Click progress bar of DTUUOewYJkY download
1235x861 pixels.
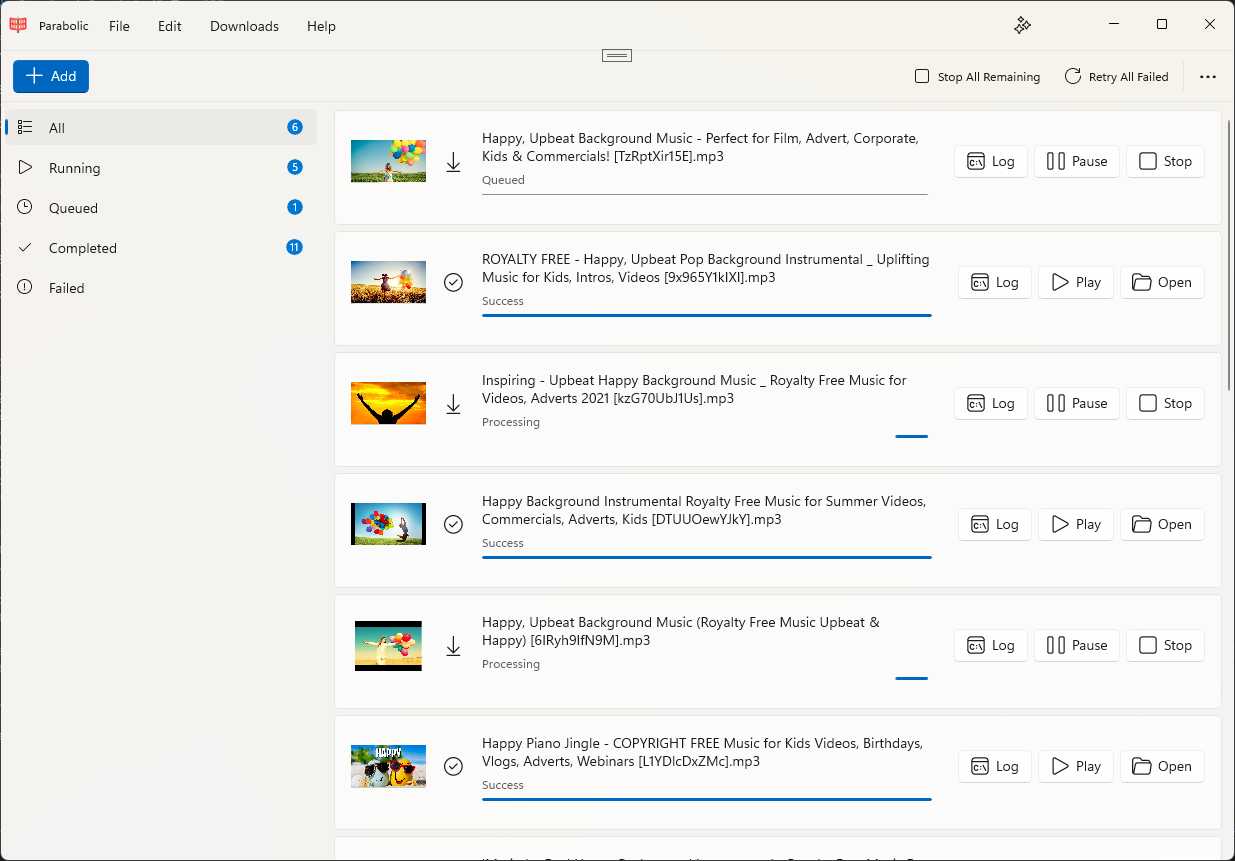point(707,557)
